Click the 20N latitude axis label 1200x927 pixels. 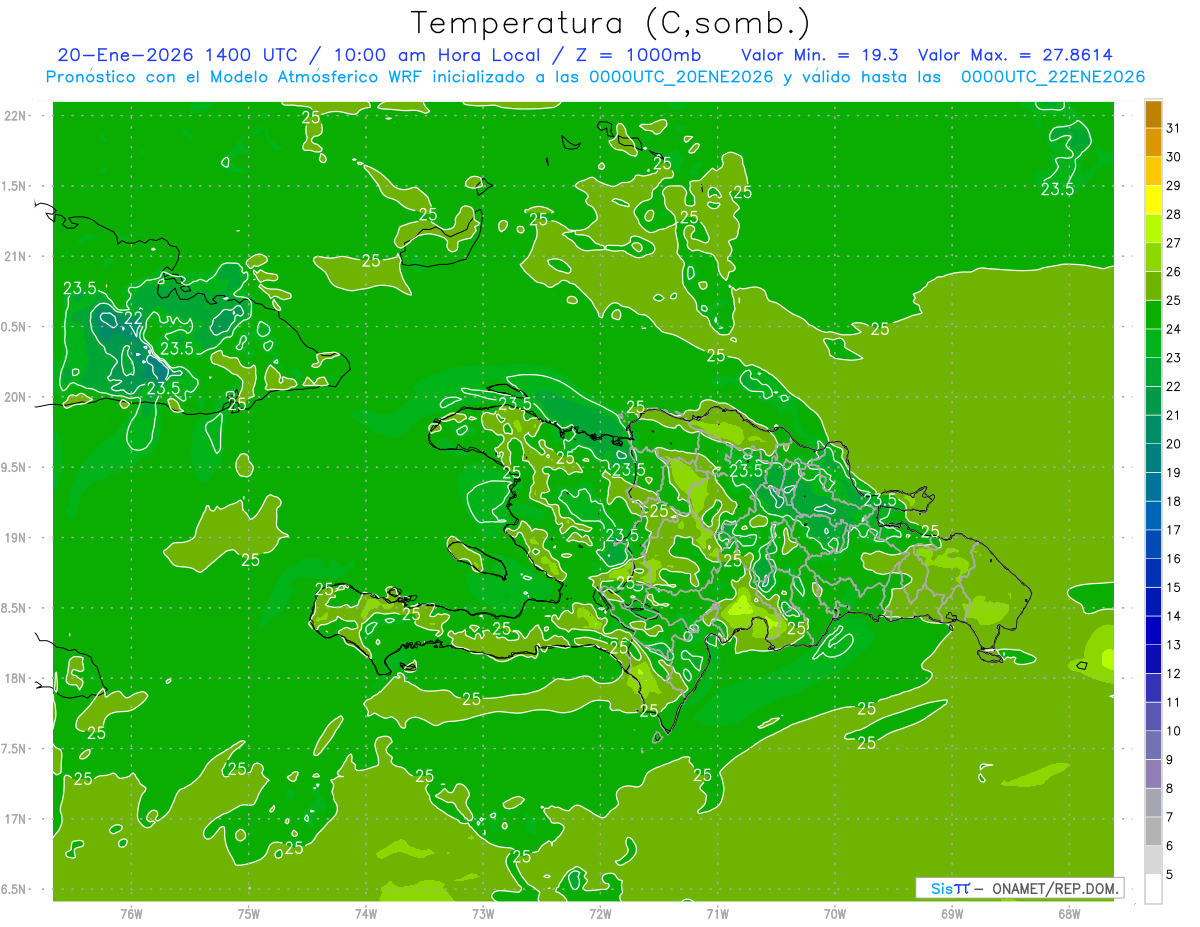point(17,398)
